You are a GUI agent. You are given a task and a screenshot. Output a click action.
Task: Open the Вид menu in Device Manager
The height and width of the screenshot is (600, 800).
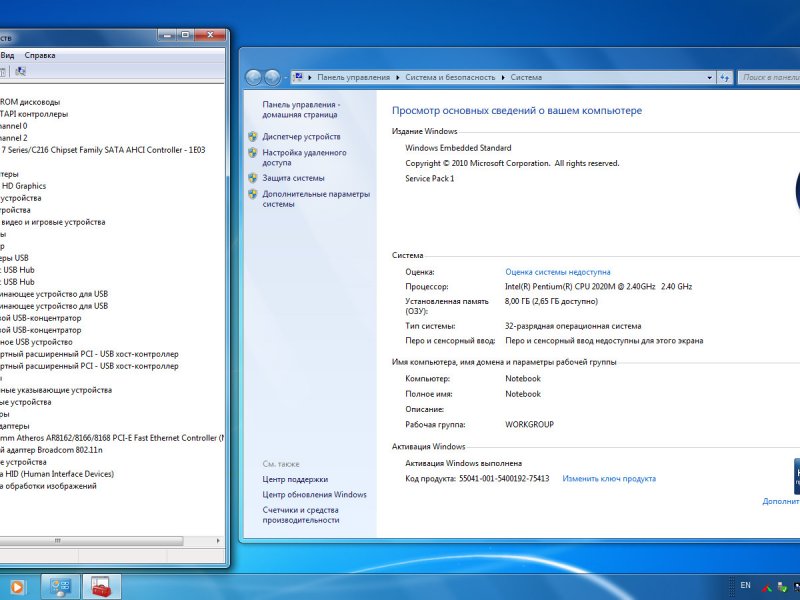click(7, 55)
